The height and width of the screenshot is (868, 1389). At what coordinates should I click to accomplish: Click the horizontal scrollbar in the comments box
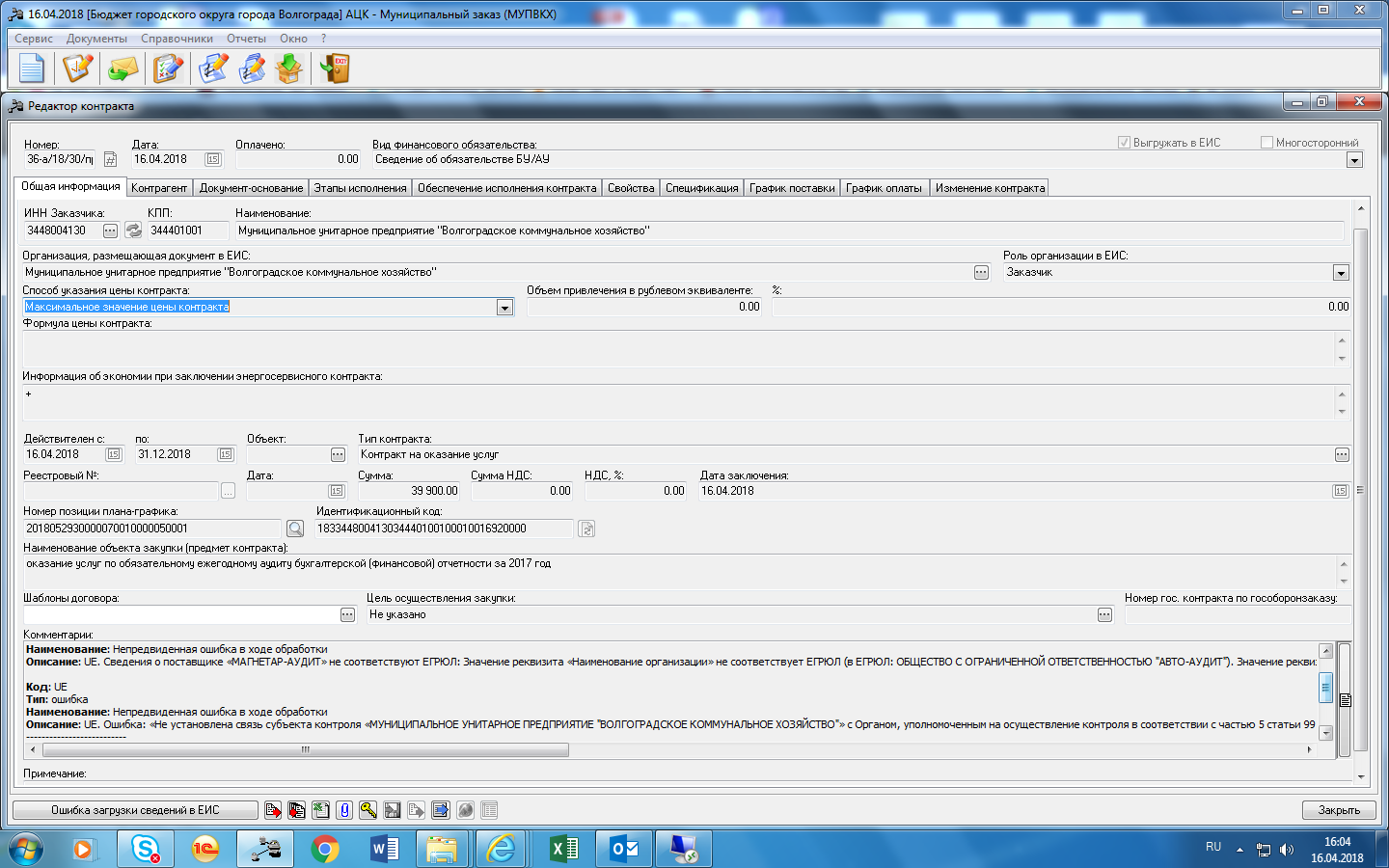(305, 749)
